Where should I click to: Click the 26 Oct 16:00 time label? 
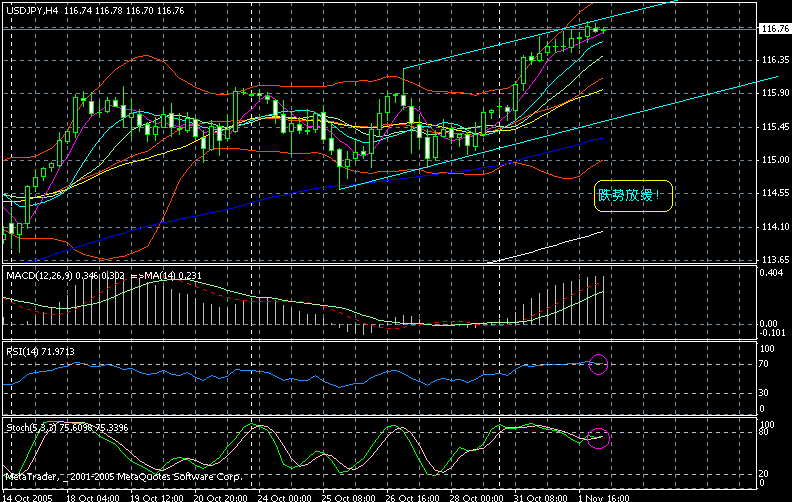(412, 498)
